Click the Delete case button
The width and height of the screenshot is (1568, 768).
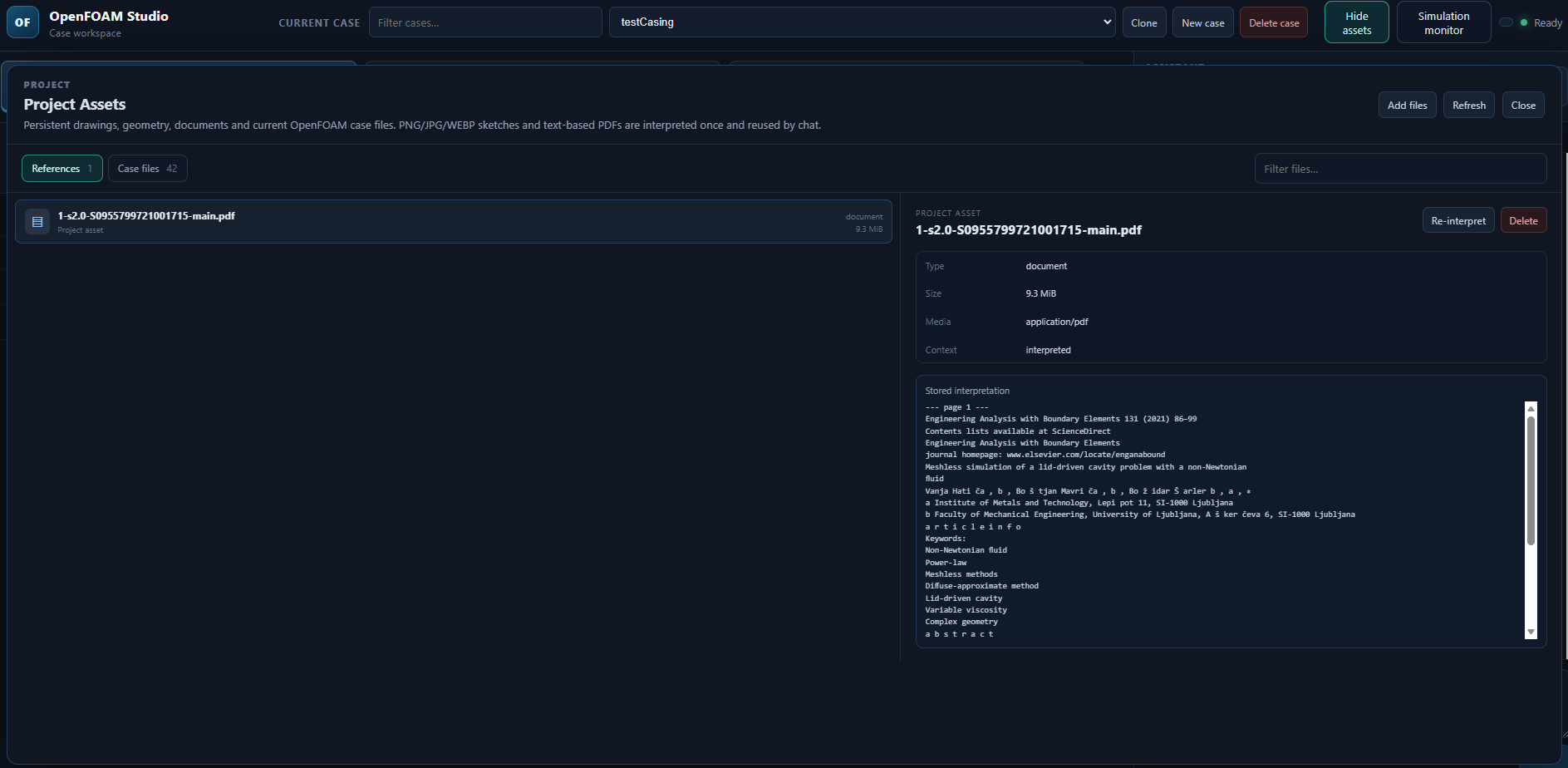tap(1274, 22)
